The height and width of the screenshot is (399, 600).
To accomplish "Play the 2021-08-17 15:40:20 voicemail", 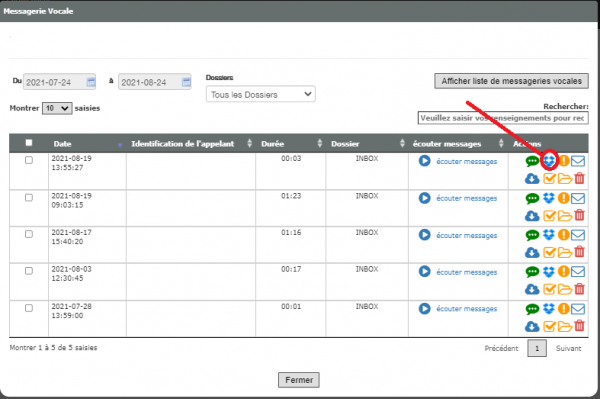I will [424, 235].
